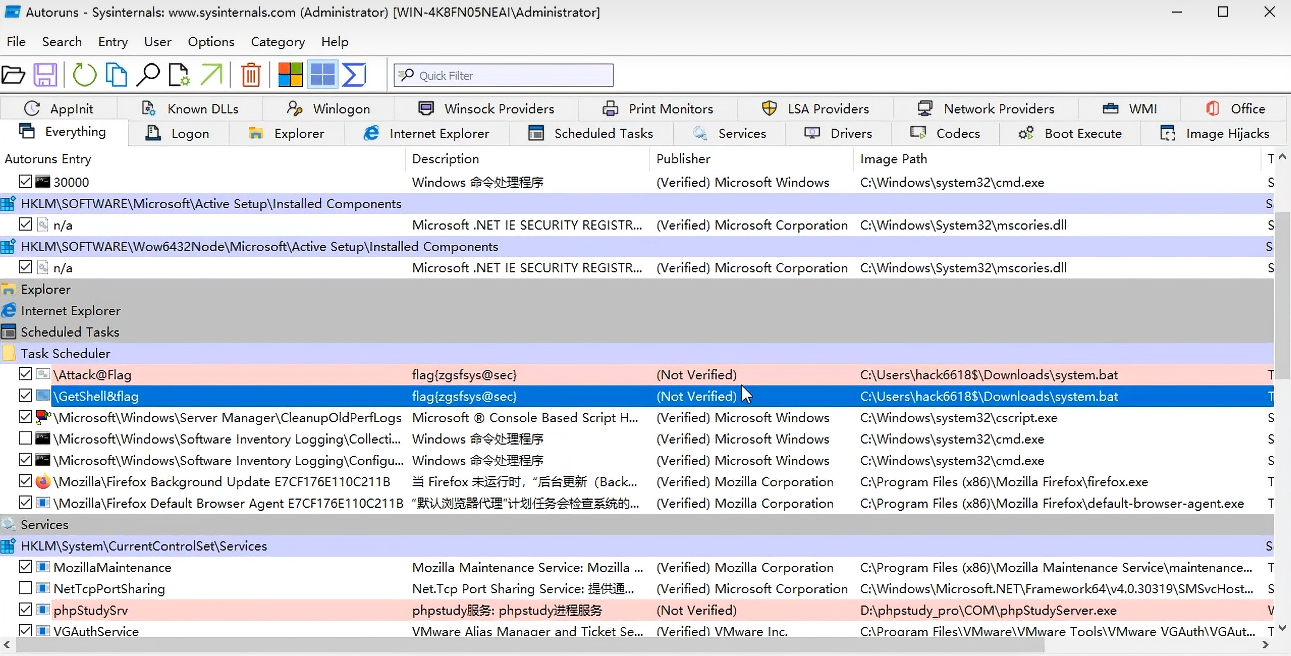This screenshot has height=656, width=1291.
Task: Switch to the WMI tab
Action: click(1129, 108)
